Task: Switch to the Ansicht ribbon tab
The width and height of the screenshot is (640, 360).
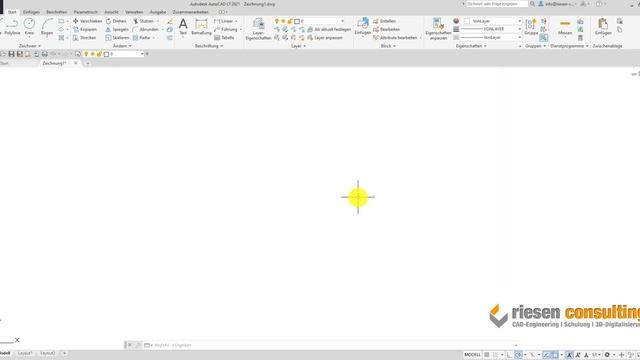Action: 111,12
